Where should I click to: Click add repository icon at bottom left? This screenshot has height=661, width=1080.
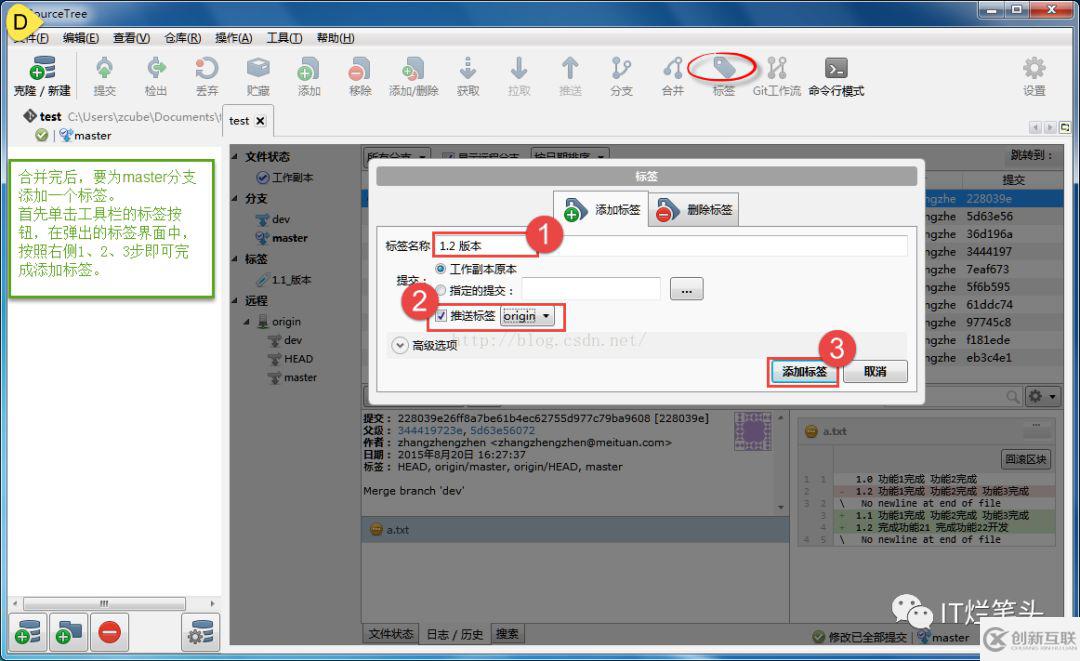point(28,632)
